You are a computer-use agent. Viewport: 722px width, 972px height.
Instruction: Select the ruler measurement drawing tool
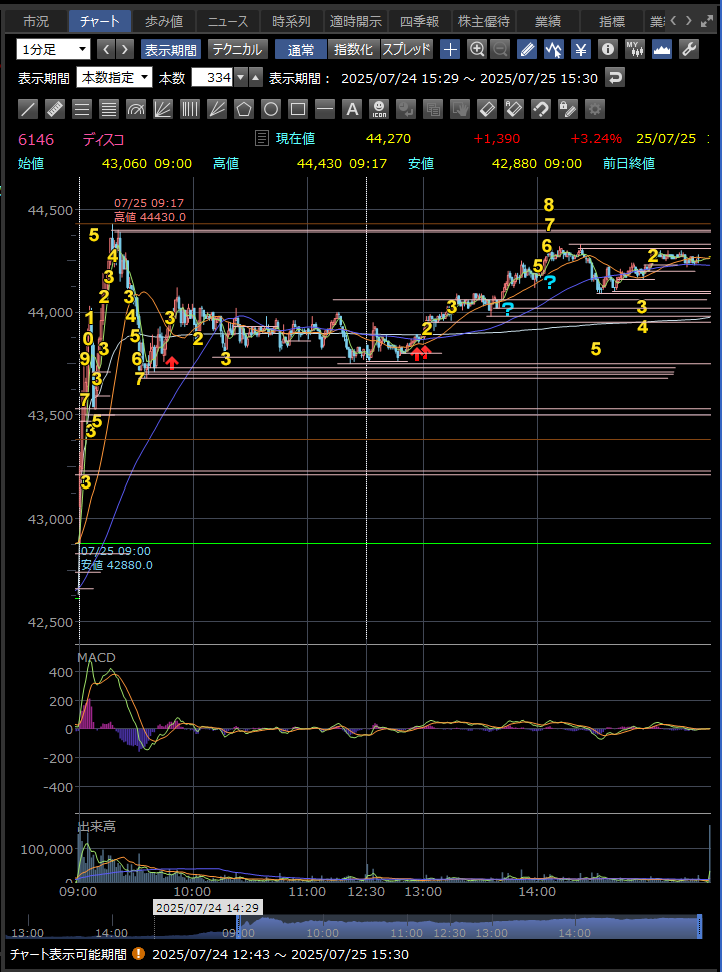[x=55, y=110]
